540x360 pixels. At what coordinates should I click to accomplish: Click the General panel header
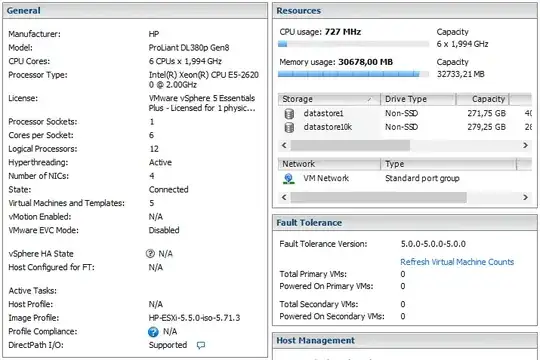[135, 11]
